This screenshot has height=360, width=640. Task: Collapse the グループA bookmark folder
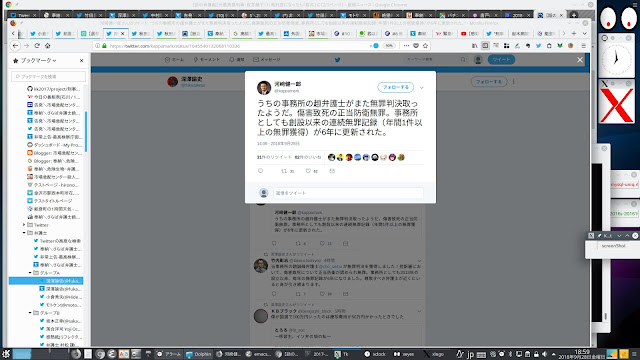tap(30, 273)
